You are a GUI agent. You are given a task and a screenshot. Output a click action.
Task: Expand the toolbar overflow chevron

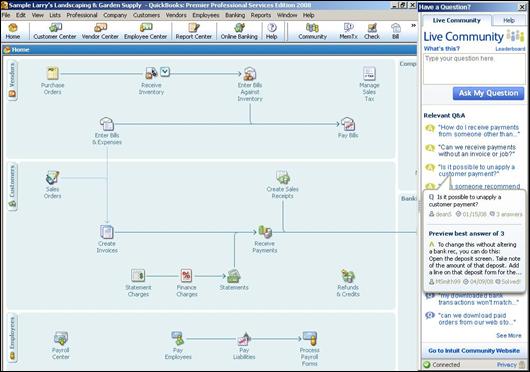click(x=413, y=26)
